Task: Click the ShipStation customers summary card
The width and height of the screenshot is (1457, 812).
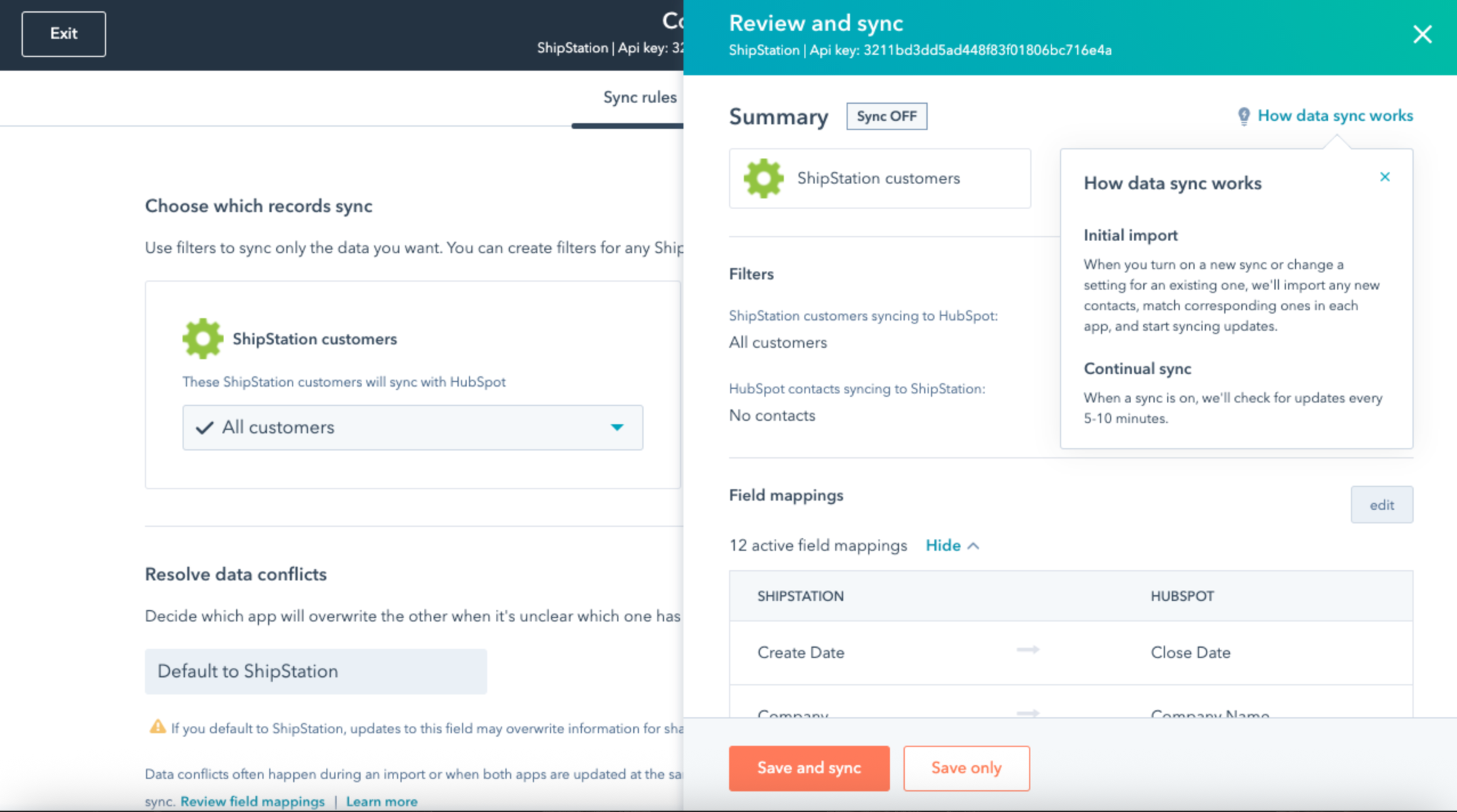Action: tap(879, 178)
